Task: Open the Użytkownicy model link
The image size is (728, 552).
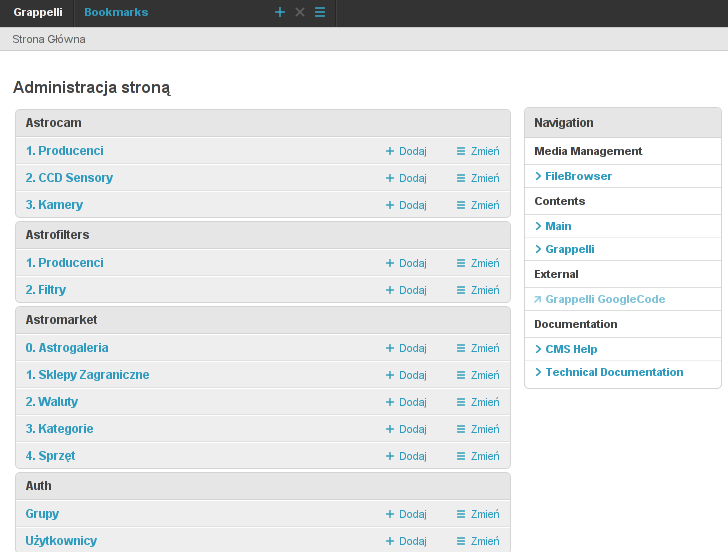Action: coord(61,541)
